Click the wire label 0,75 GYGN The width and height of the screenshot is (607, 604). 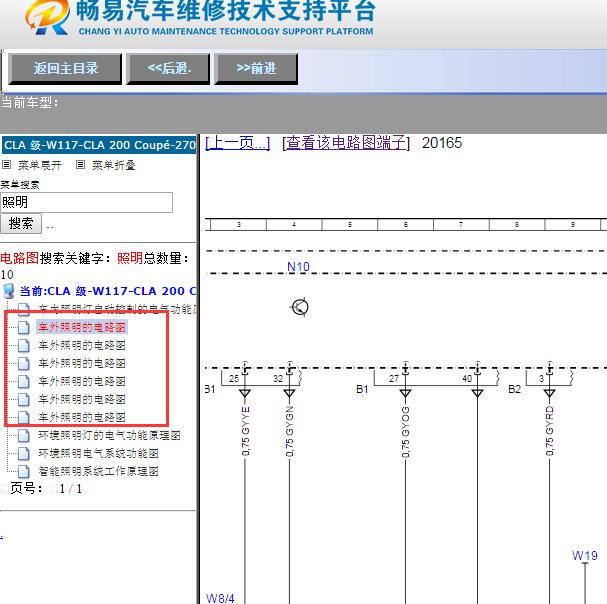290,431
